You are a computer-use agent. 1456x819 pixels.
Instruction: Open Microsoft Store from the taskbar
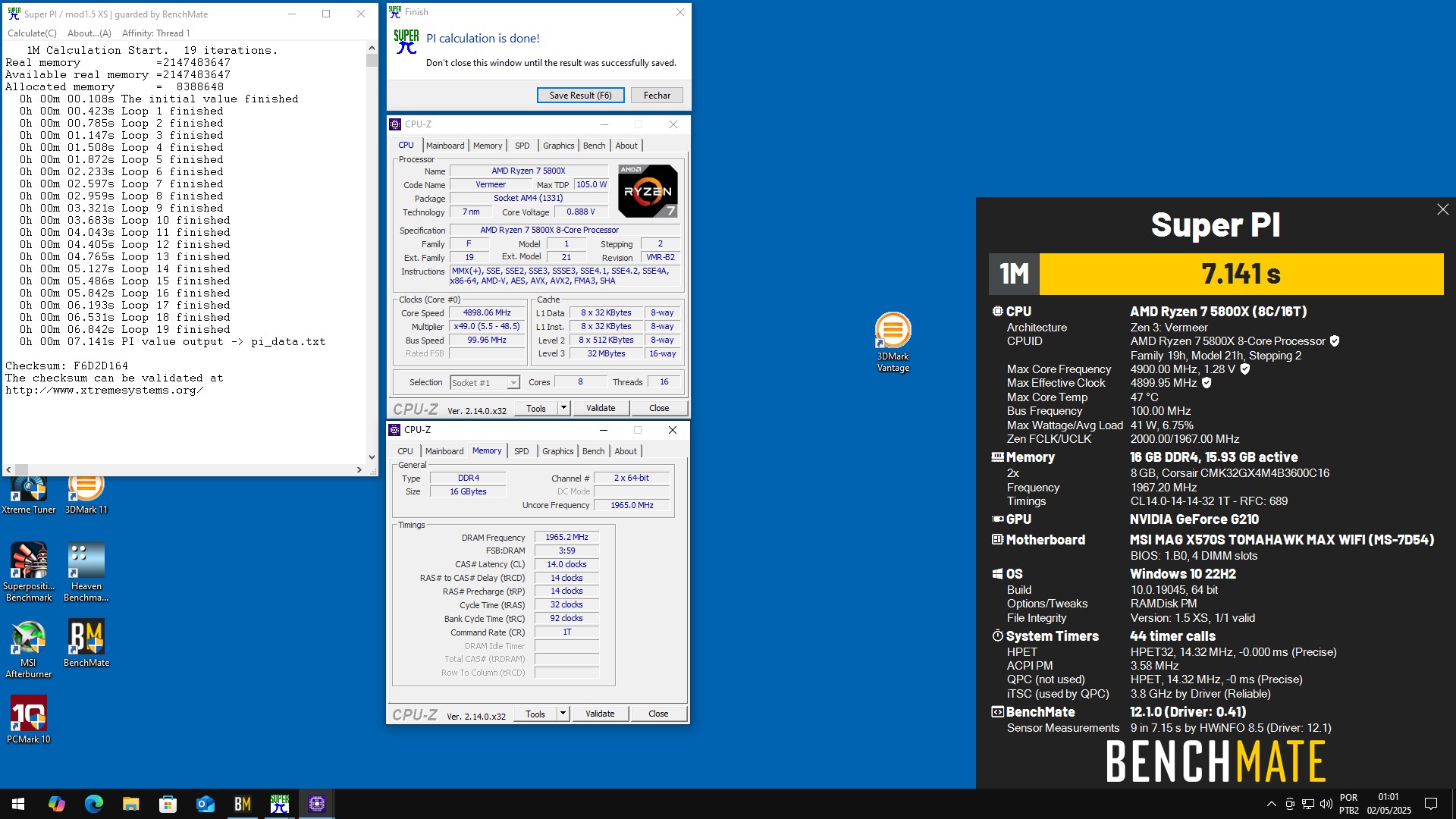[168, 804]
